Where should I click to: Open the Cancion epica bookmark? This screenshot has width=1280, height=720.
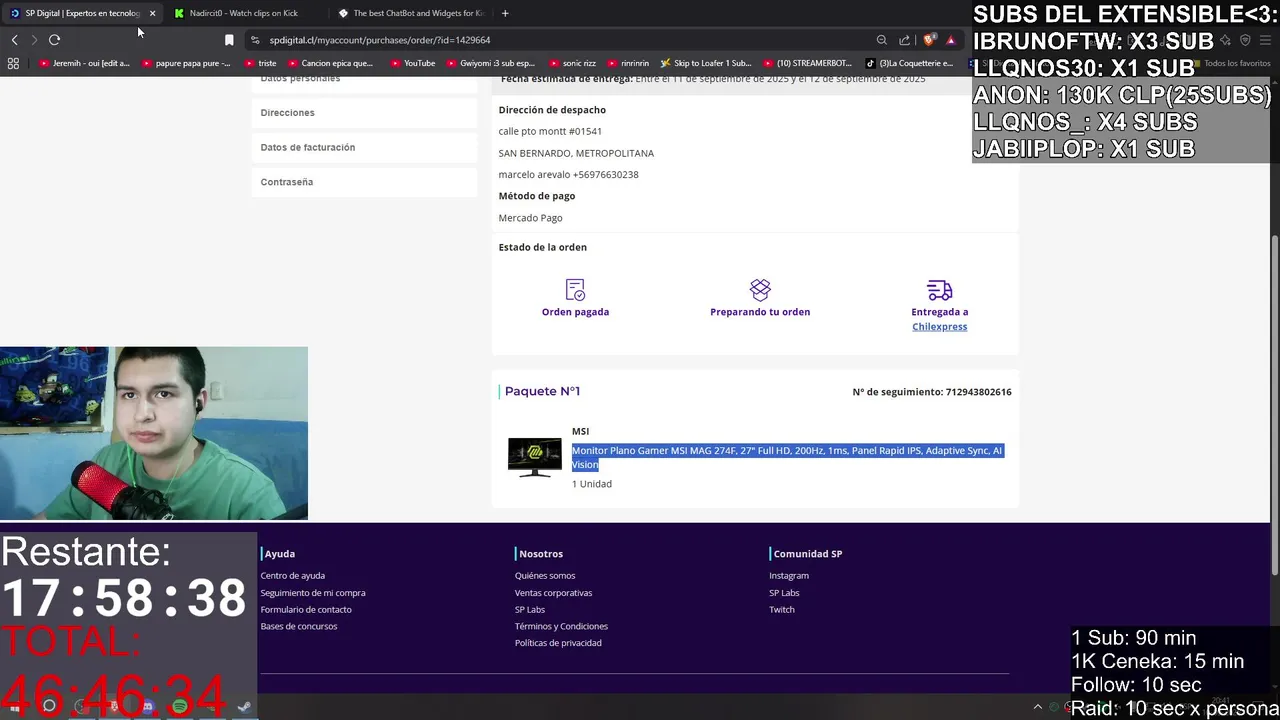point(332,63)
